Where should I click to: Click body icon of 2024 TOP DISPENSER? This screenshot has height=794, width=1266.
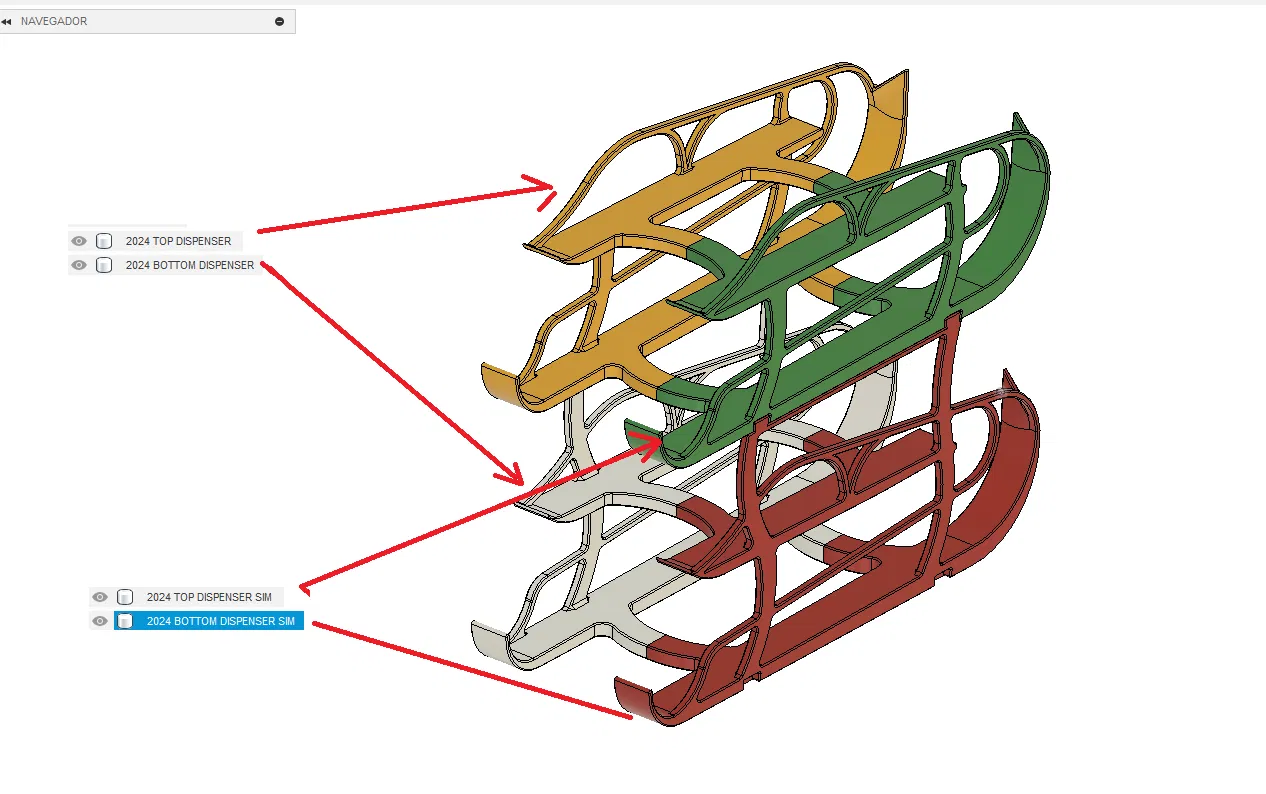(x=104, y=241)
